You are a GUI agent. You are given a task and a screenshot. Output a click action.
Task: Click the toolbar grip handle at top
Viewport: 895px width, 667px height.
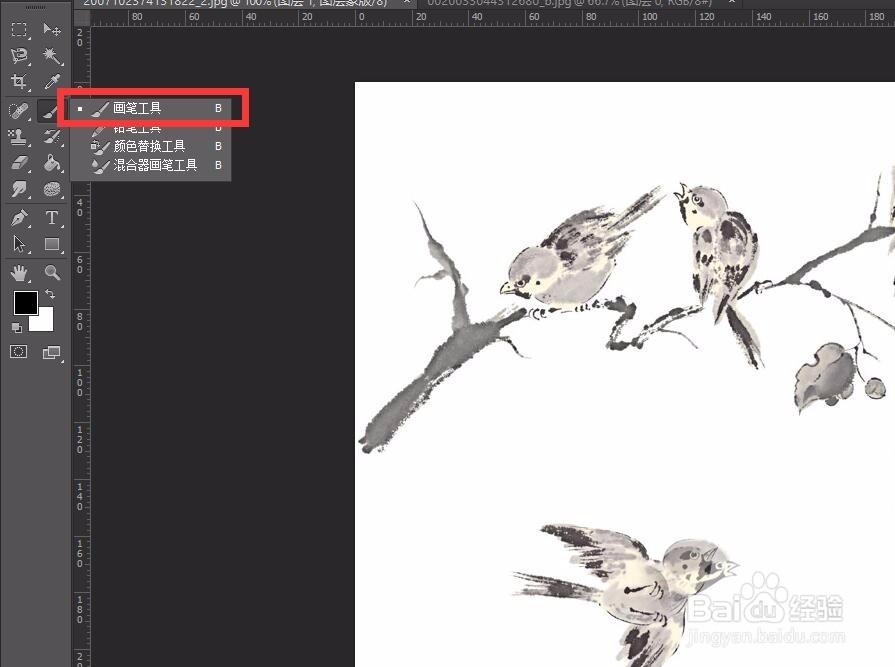35,7
